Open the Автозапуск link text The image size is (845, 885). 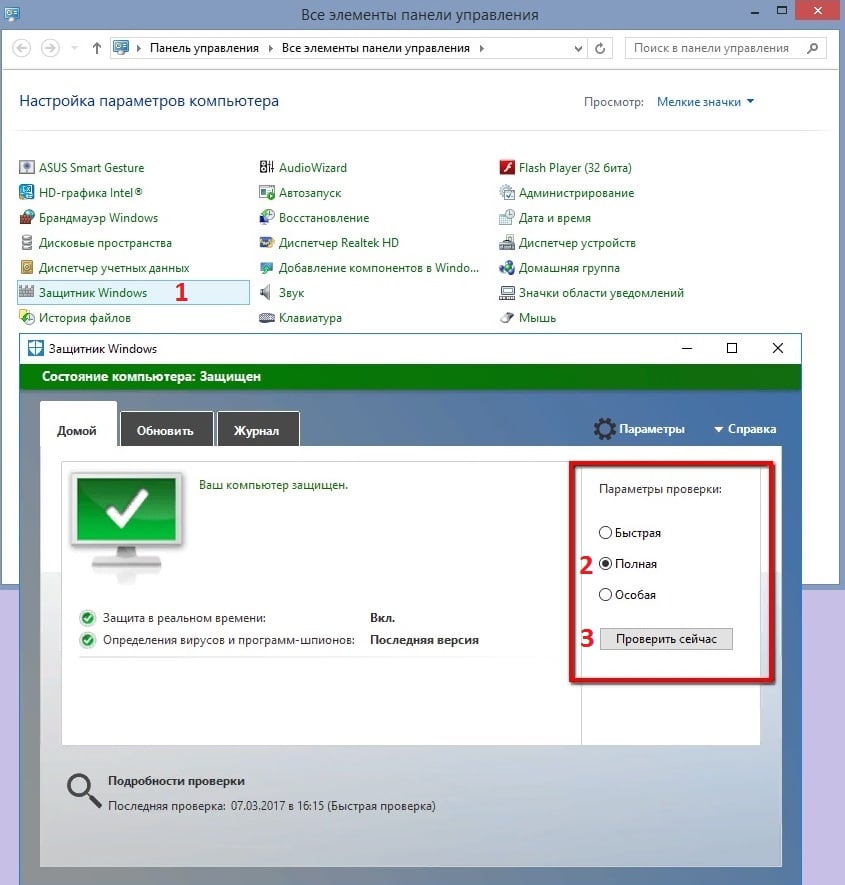310,192
